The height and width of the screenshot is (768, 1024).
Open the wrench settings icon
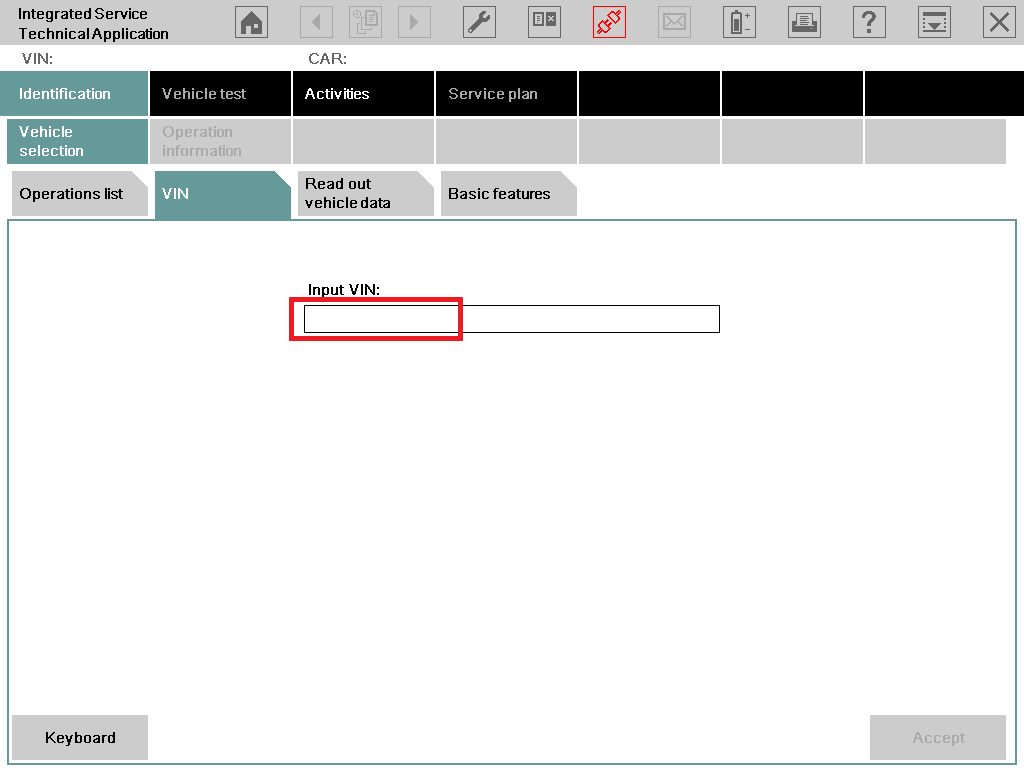pyautogui.click(x=479, y=22)
